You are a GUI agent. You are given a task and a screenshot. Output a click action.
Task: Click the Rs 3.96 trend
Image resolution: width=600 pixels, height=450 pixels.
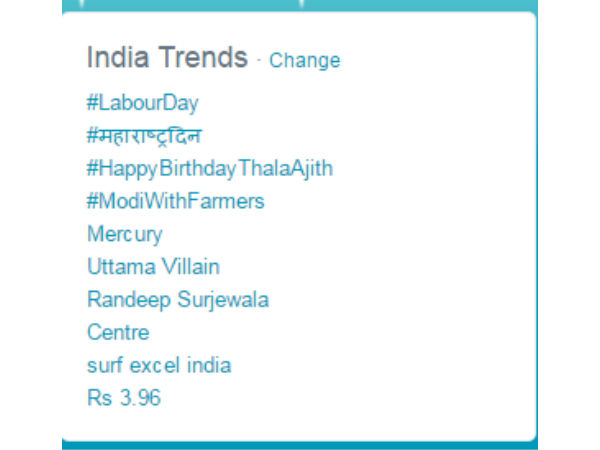point(124,398)
